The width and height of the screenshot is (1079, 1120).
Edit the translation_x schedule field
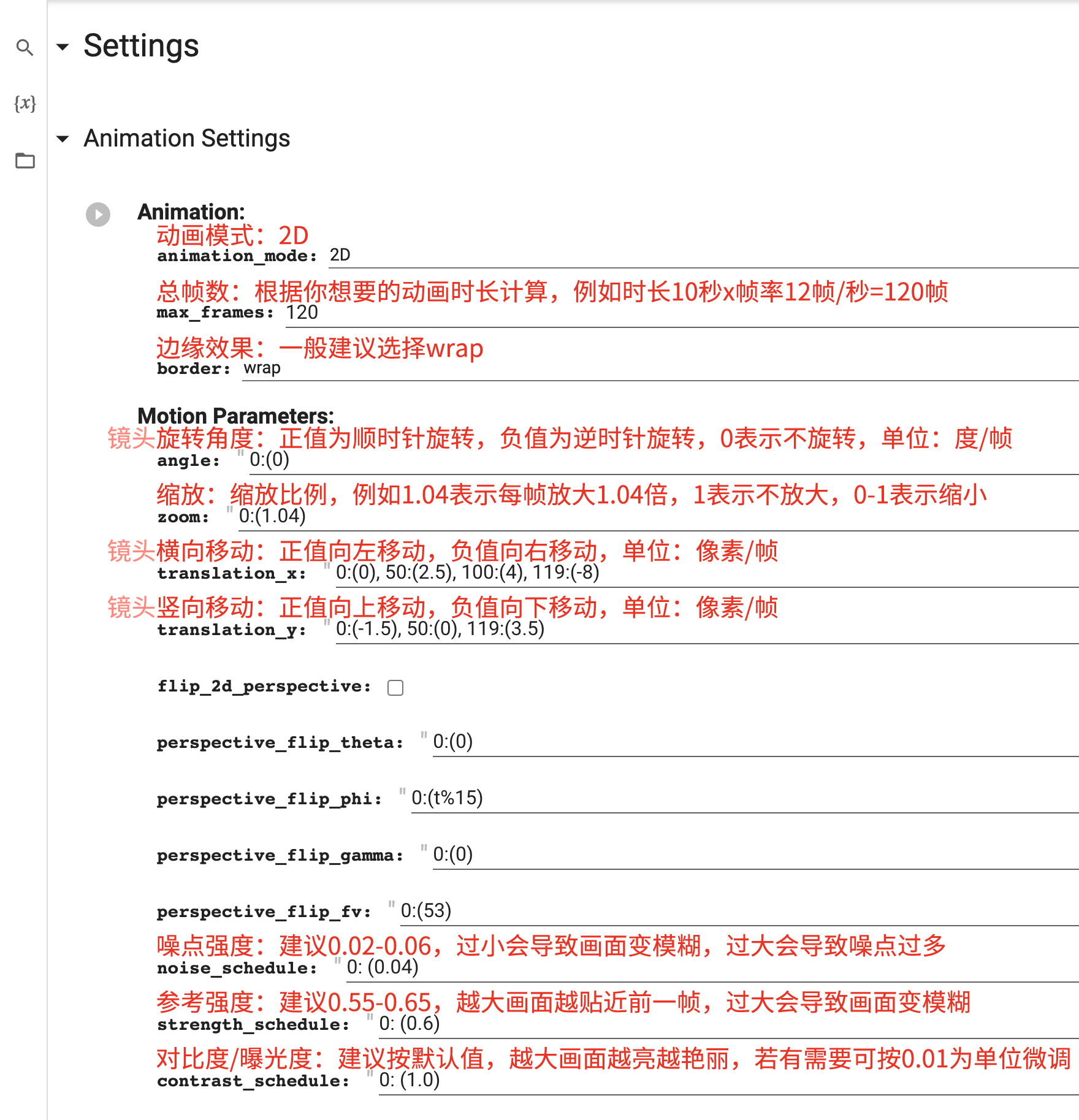coord(707,573)
